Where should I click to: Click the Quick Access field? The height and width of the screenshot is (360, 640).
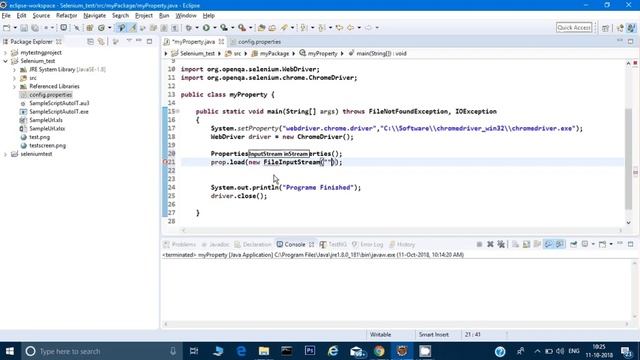coord(574,27)
